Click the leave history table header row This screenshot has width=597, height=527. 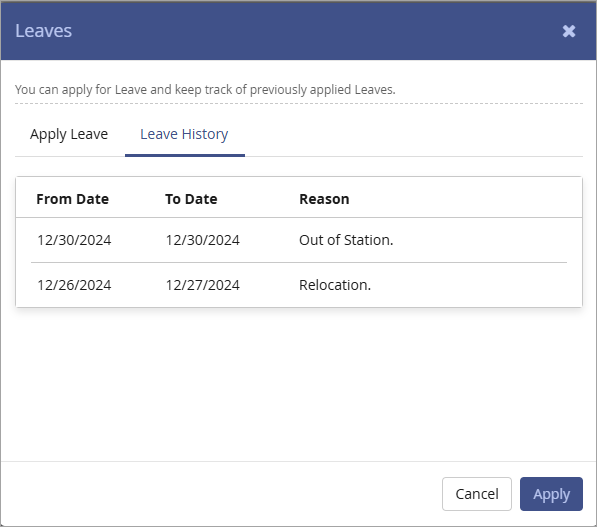tap(299, 198)
